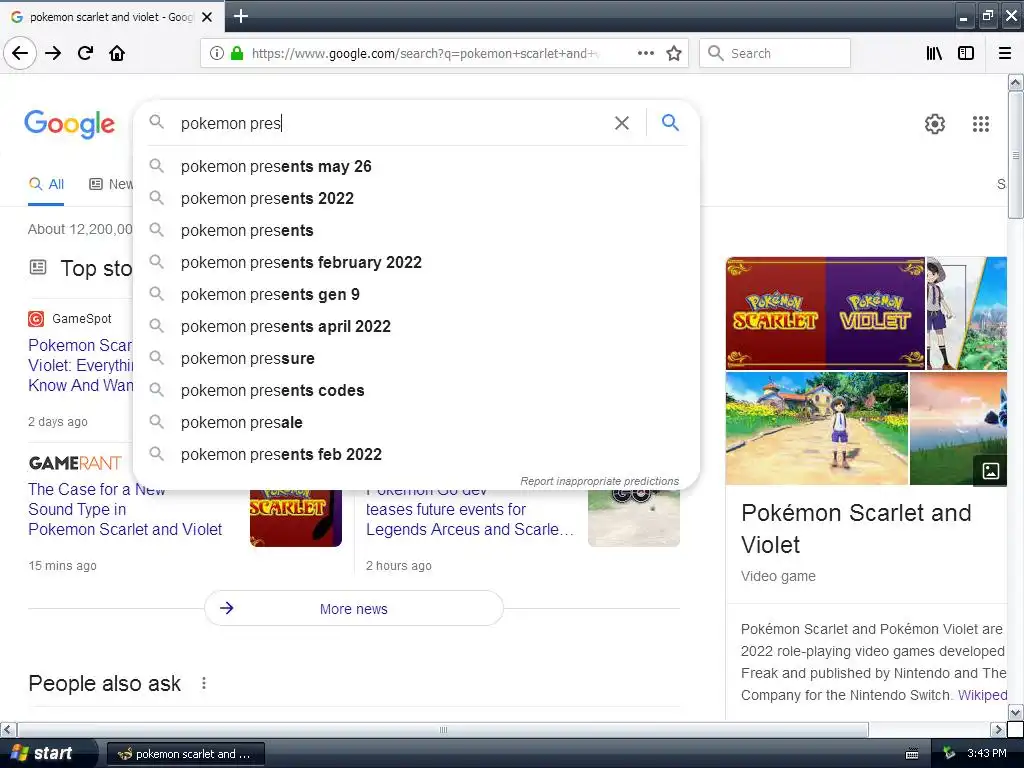Open Pokemon Scarlet thumbnail beside Game Rant story
The image size is (1024, 768).
(296, 518)
